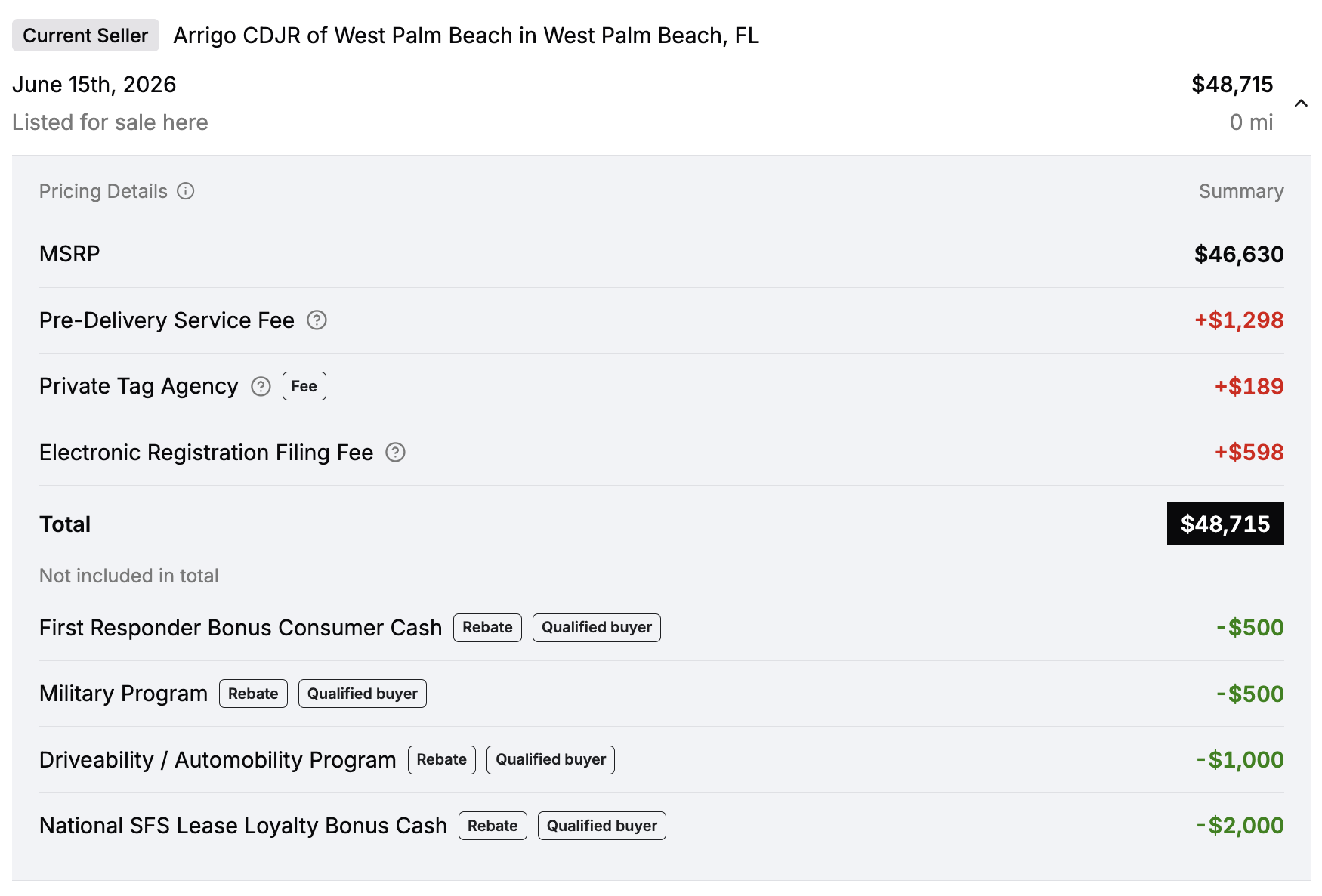Viewport: 1322px width, 896px height.
Task: Click the Pricing Details heading text
Action: point(103,191)
